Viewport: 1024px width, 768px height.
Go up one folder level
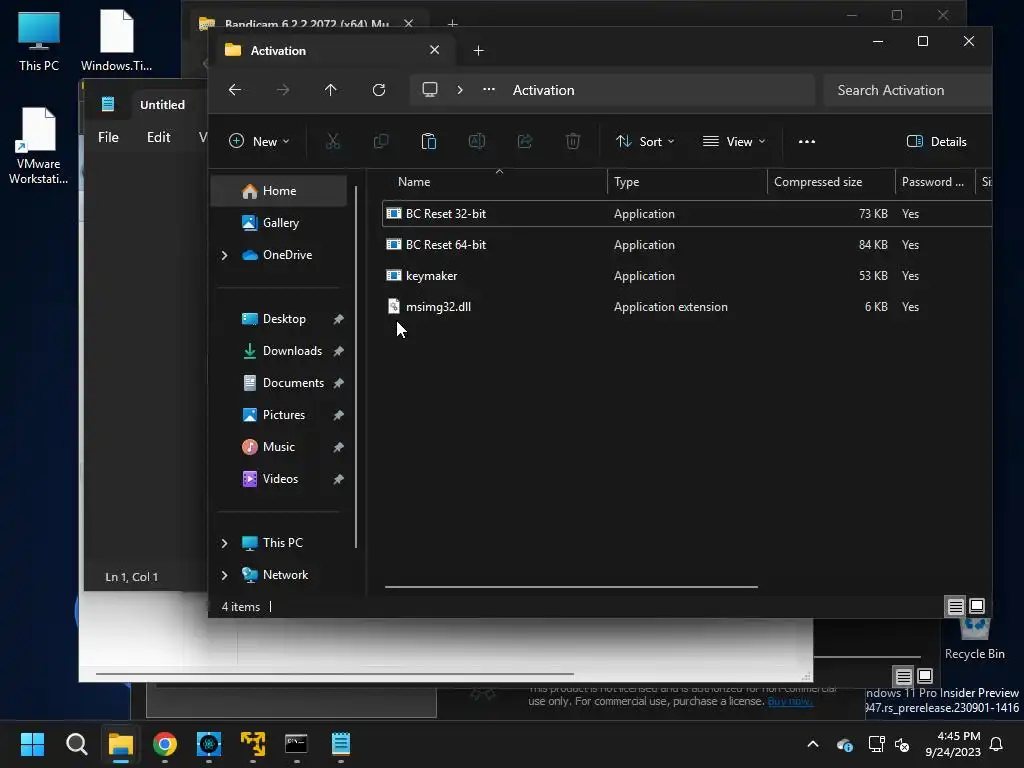pos(330,90)
